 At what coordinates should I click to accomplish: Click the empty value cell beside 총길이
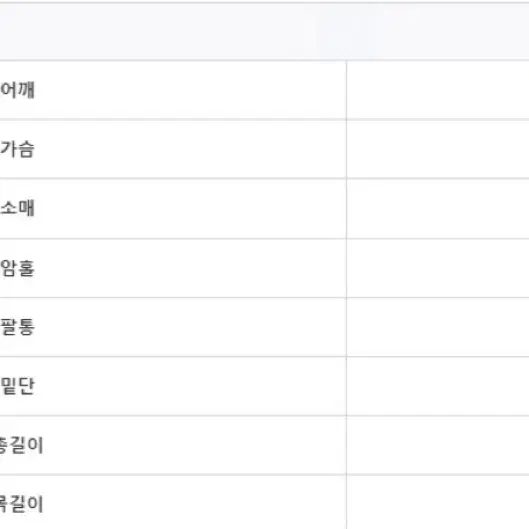click(x=438, y=445)
